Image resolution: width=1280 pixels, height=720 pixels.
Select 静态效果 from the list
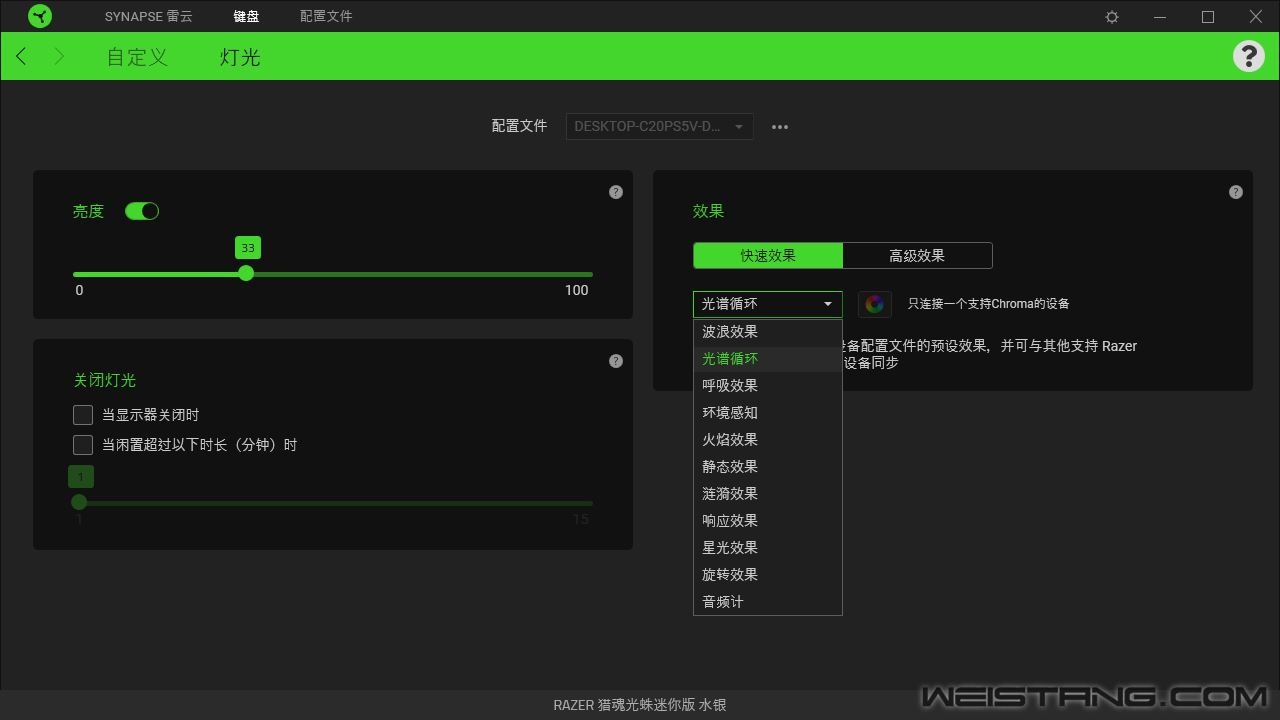pyautogui.click(x=768, y=467)
